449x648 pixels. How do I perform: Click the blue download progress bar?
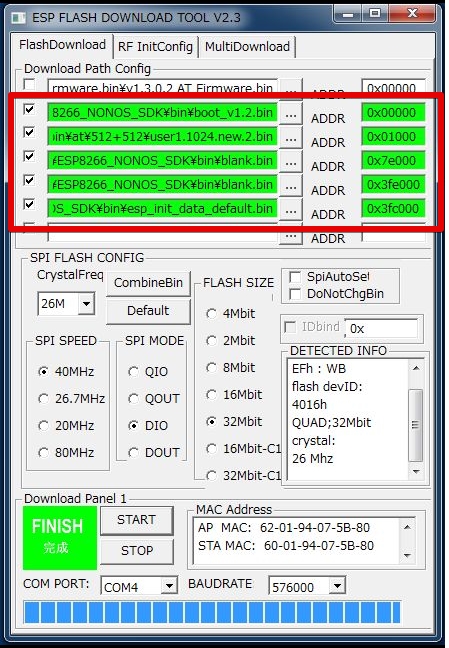[x=212, y=612]
